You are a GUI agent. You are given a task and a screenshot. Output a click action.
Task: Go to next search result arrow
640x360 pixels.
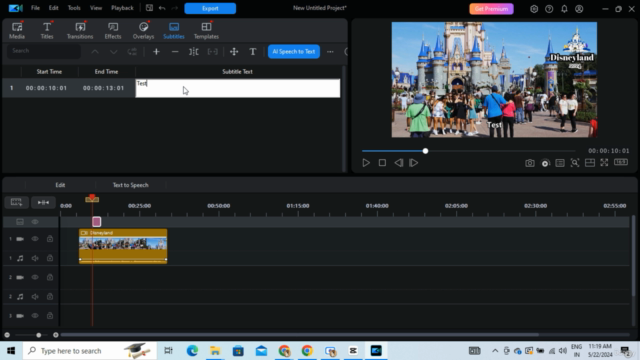tap(113, 52)
